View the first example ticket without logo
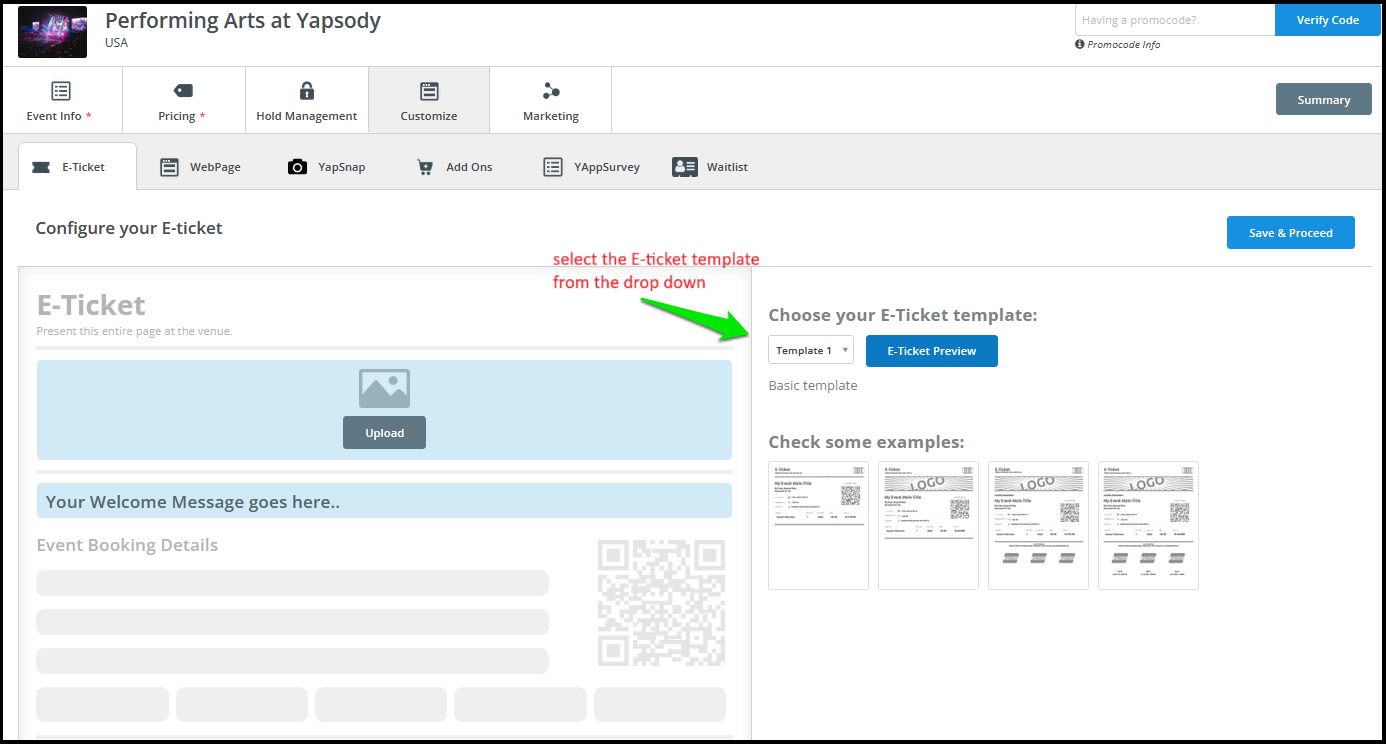Viewport: 1386px width, 744px height. point(818,525)
